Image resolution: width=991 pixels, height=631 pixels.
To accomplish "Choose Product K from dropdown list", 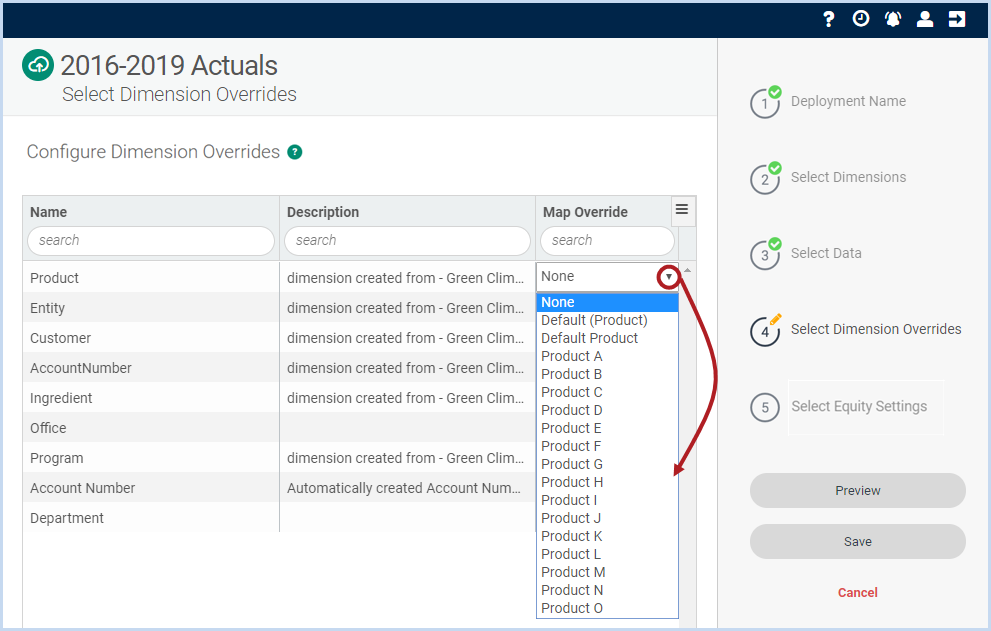I will [607, 536].
